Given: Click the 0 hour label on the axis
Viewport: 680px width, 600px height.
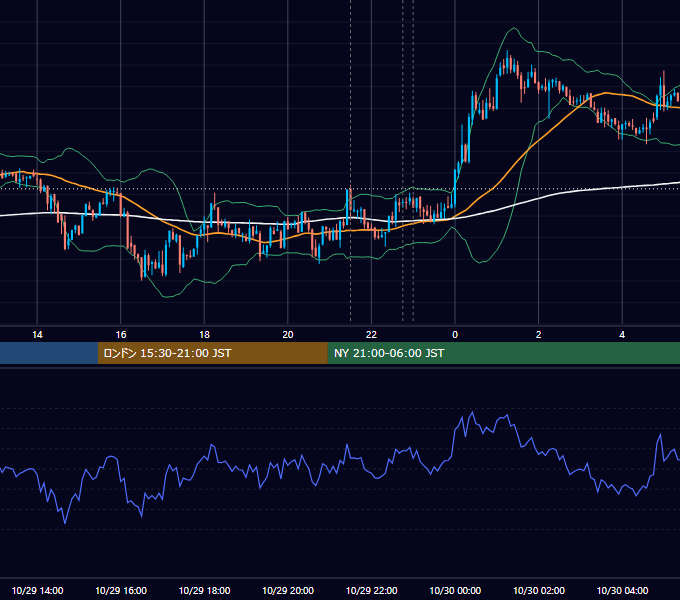Looking at the screenshot, I should click(455, 335).
